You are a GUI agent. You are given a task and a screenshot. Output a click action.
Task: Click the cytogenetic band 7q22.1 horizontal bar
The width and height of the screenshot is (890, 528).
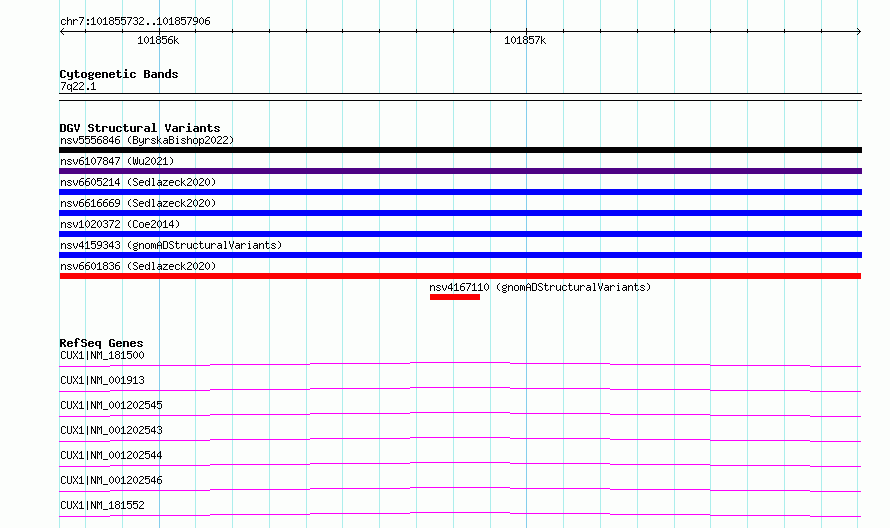(x=460, y=97)
